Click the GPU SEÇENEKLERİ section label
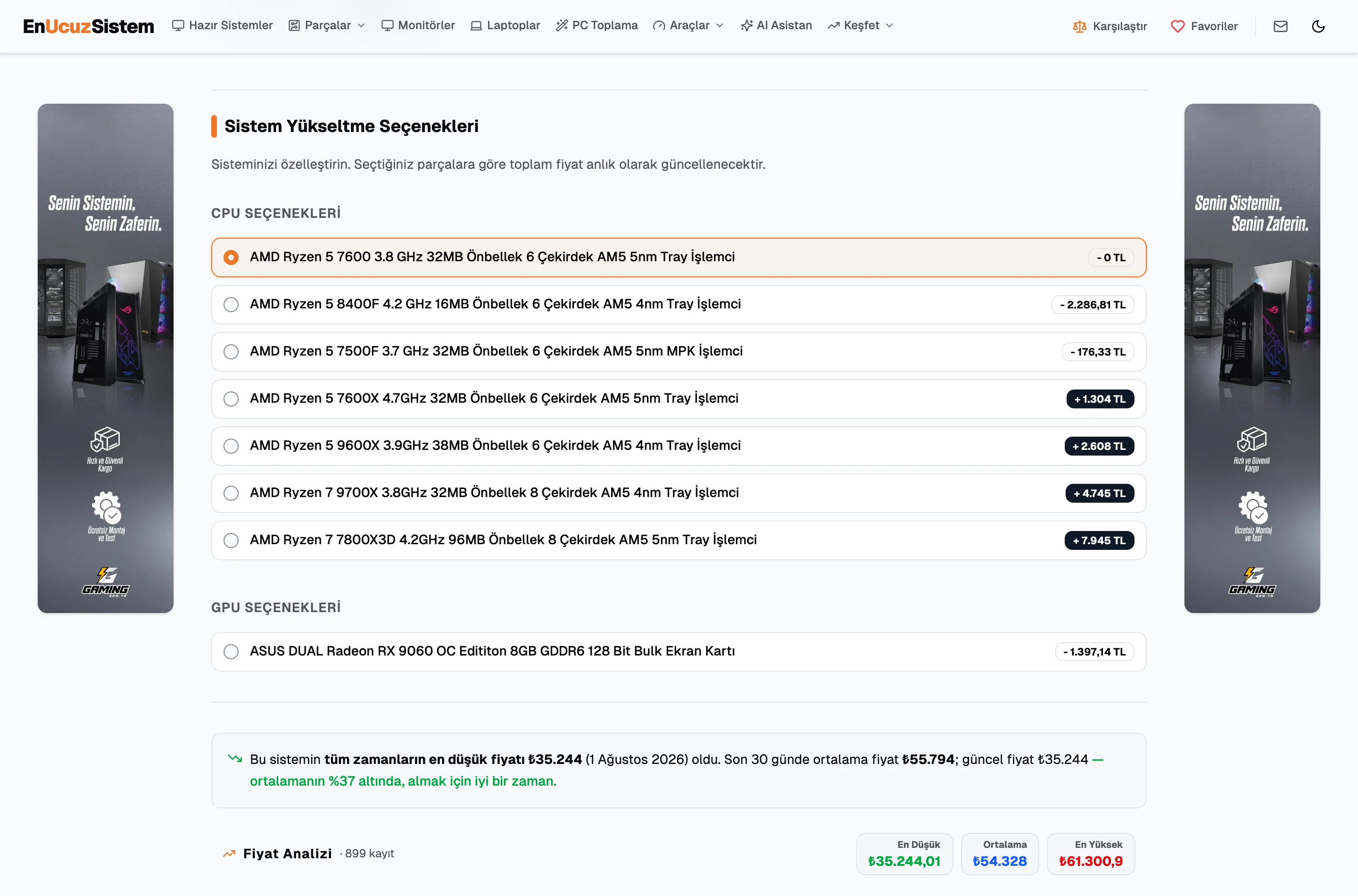Screen dimensions: 1358x896 (x=276, y=607)
